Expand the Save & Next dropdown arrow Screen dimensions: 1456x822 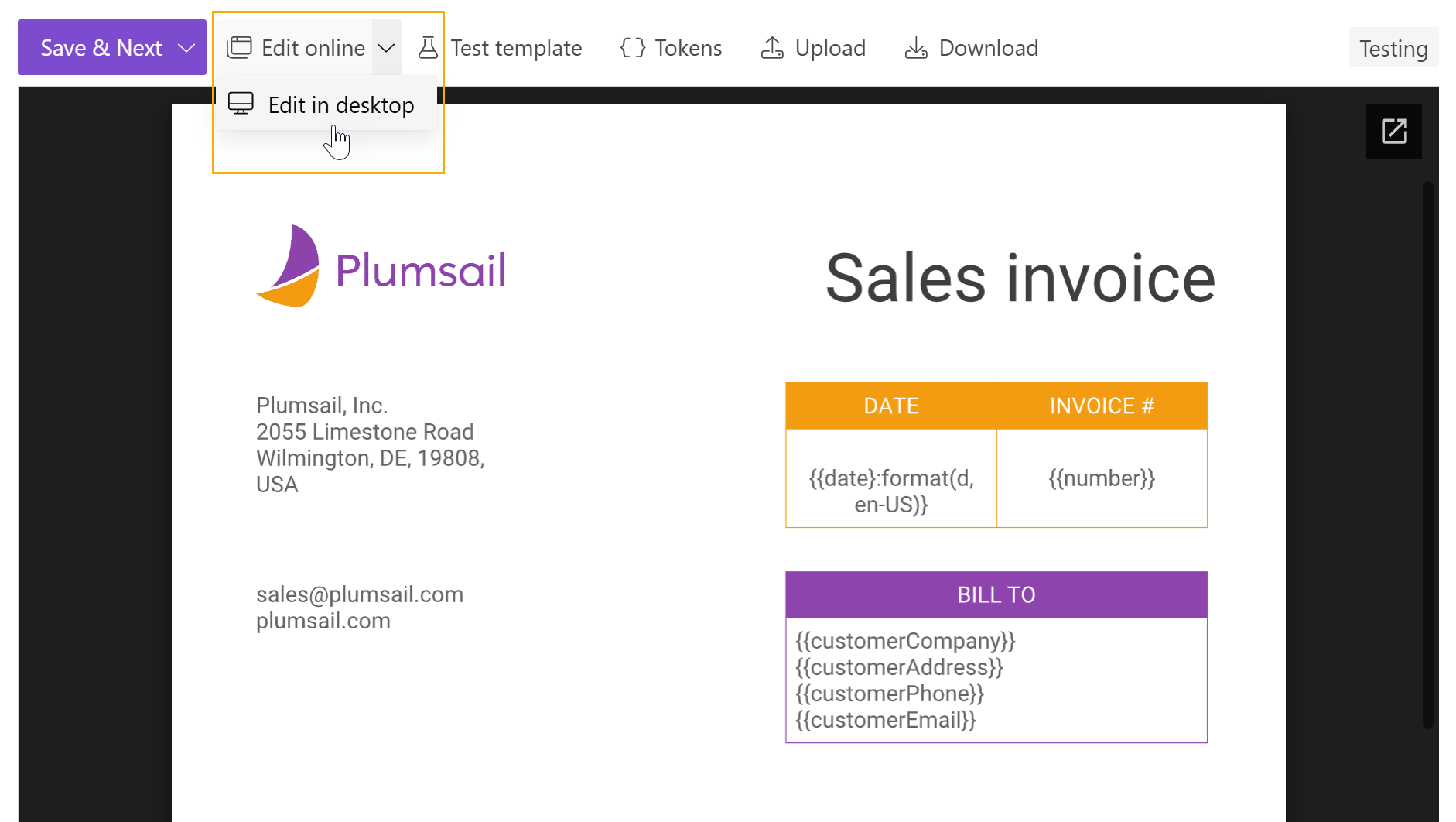pos(186,48)
